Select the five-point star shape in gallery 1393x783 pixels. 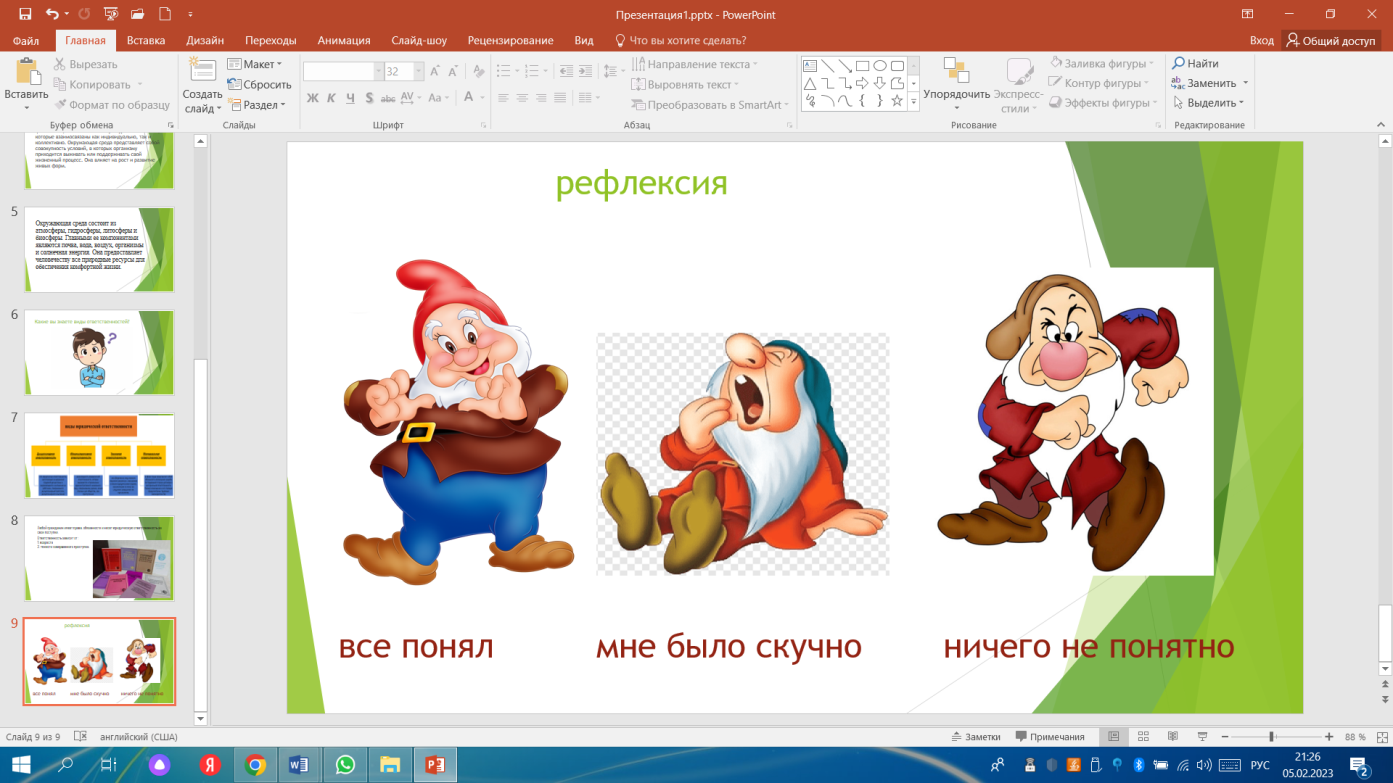point(897,101)
